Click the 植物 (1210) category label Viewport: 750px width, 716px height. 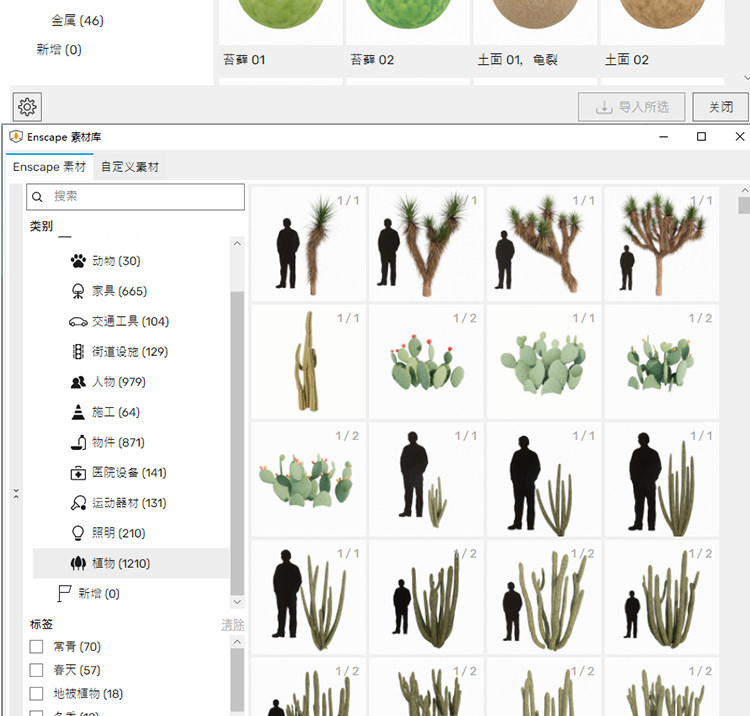click(121, 563)
